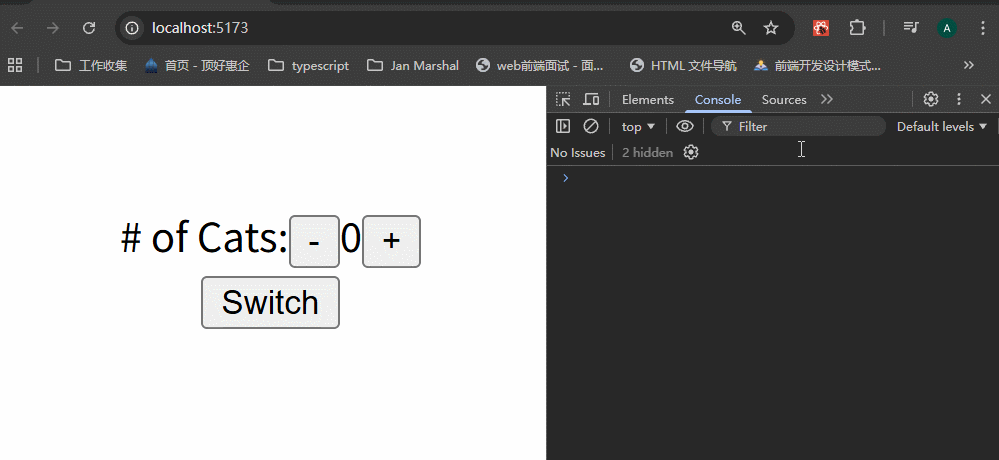
Task: Expand the hidden bookmarks overflow chevron
Action: (968, 65)
